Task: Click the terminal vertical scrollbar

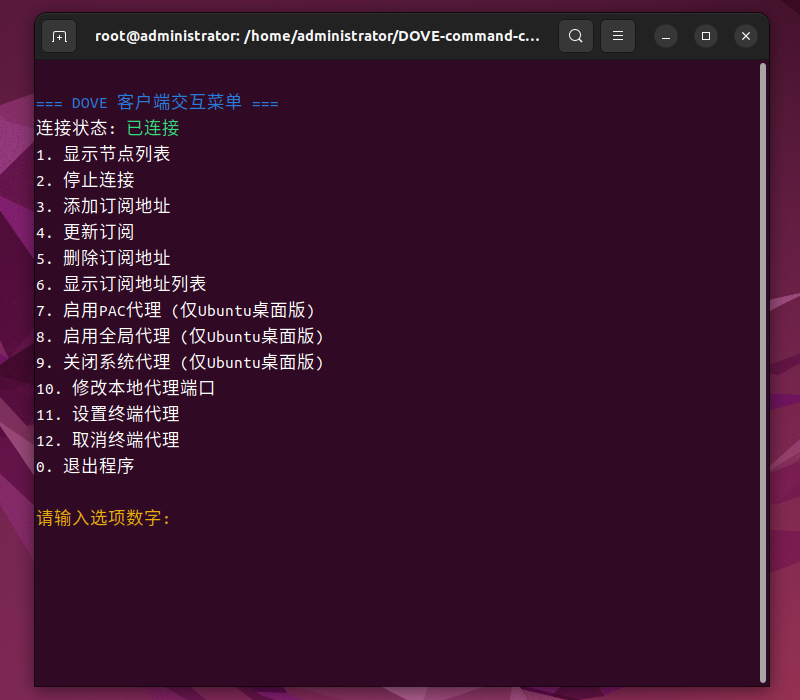Action: point(762,370)
